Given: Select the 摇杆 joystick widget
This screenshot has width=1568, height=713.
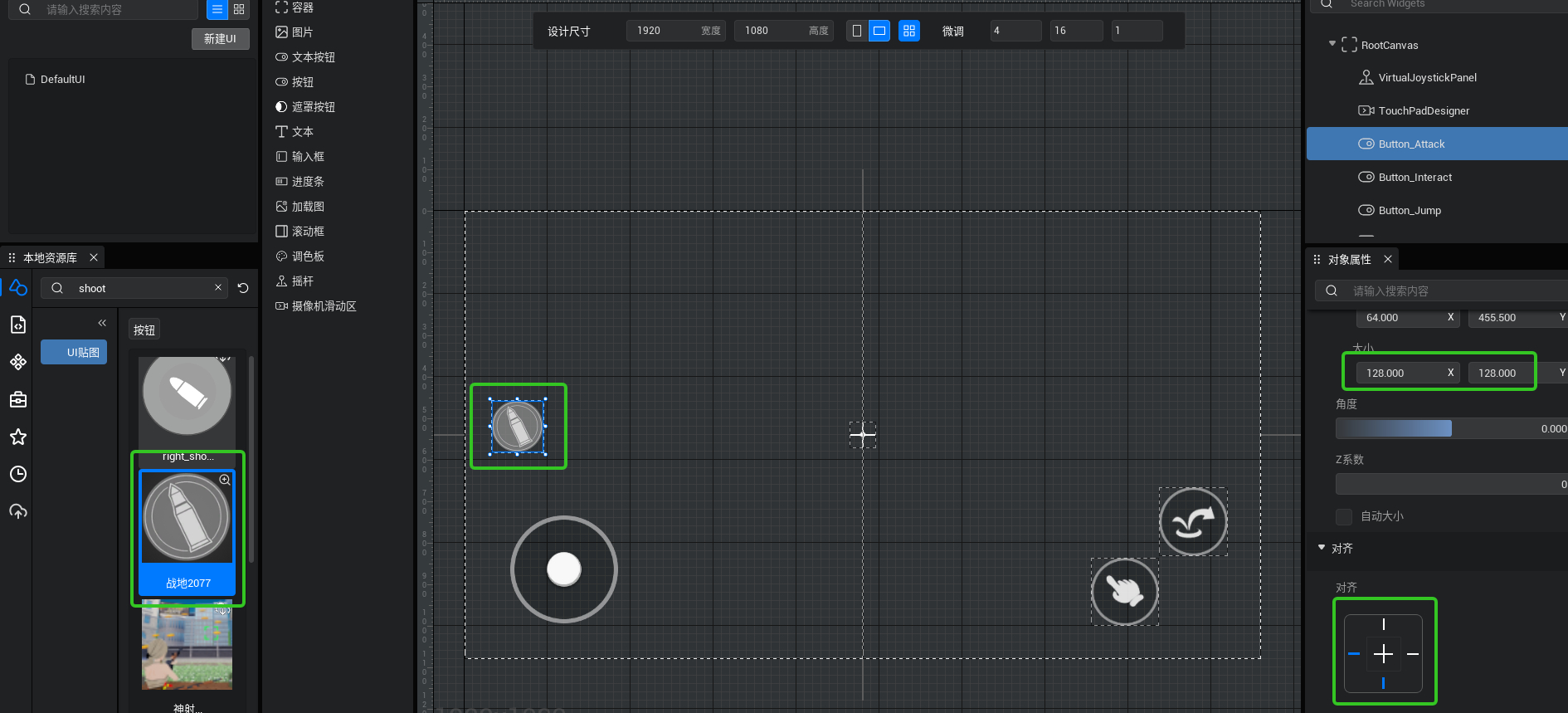Looking at the screenshot, I should 295,281.
